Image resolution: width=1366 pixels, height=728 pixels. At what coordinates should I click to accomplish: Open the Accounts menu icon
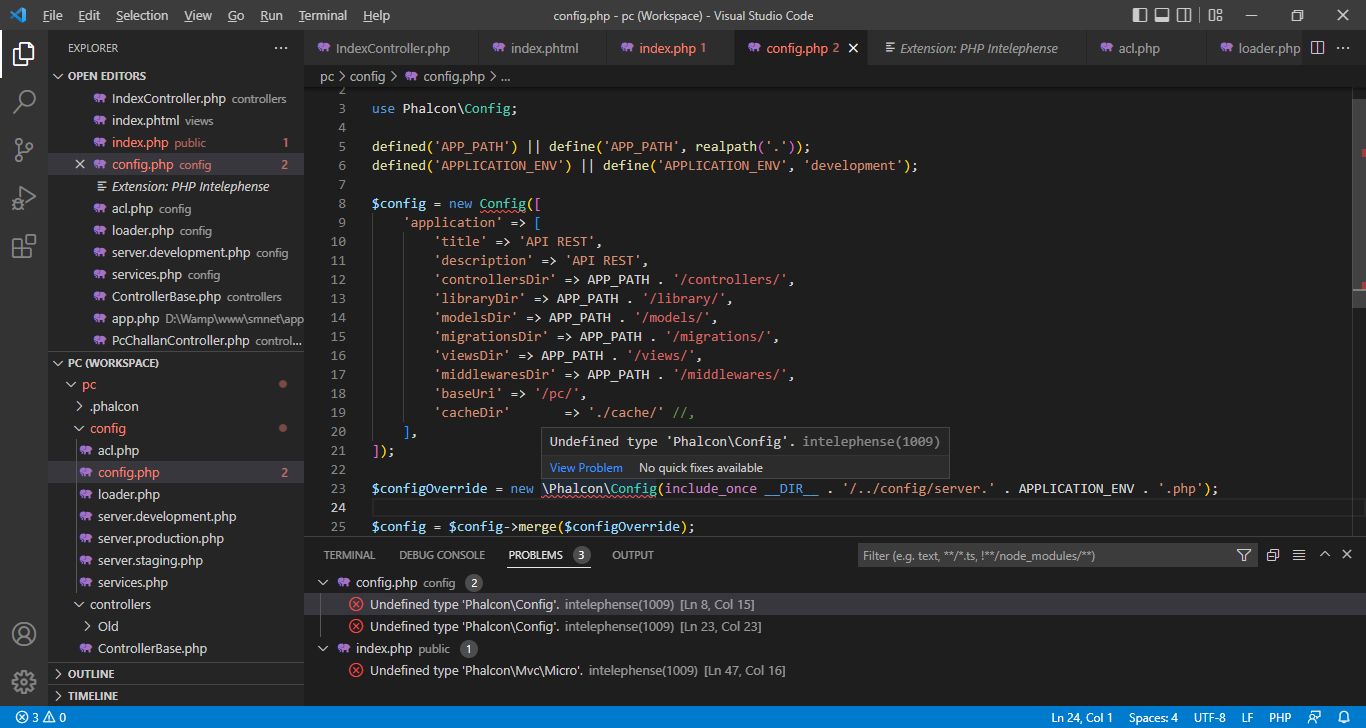tap(24, 634)
